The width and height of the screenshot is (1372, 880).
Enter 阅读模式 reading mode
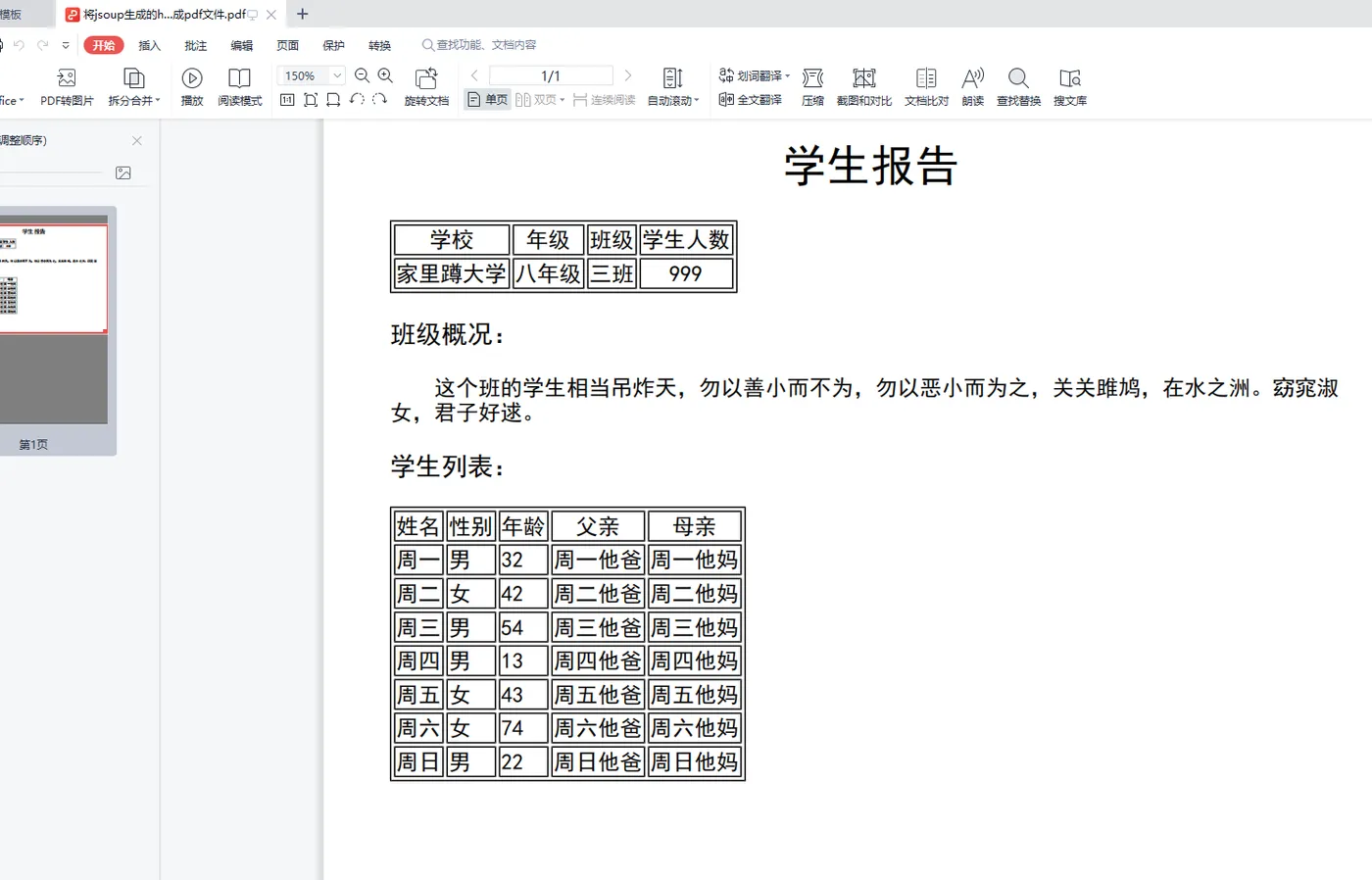(239, 87)
